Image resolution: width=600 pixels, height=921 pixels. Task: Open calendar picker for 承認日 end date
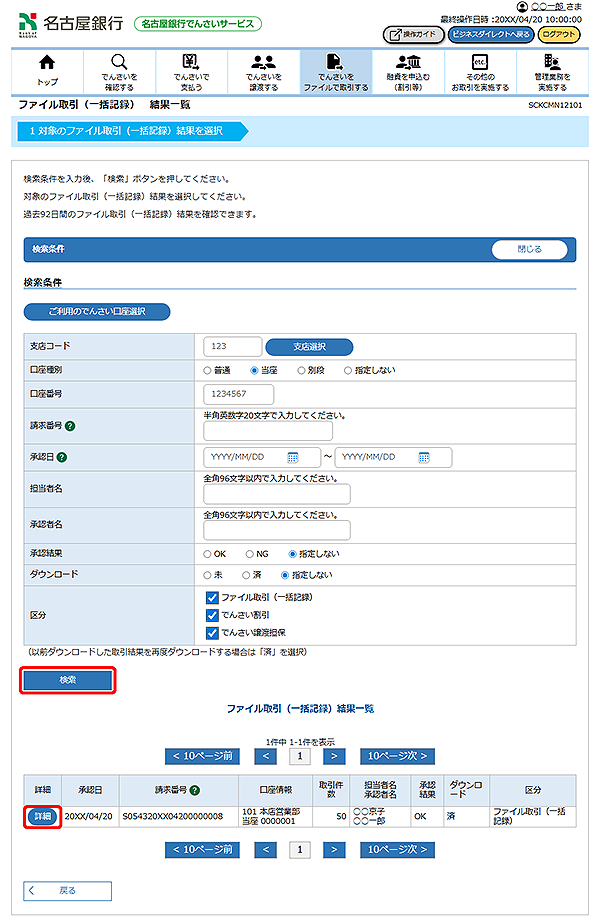click(x=424, y=457)
